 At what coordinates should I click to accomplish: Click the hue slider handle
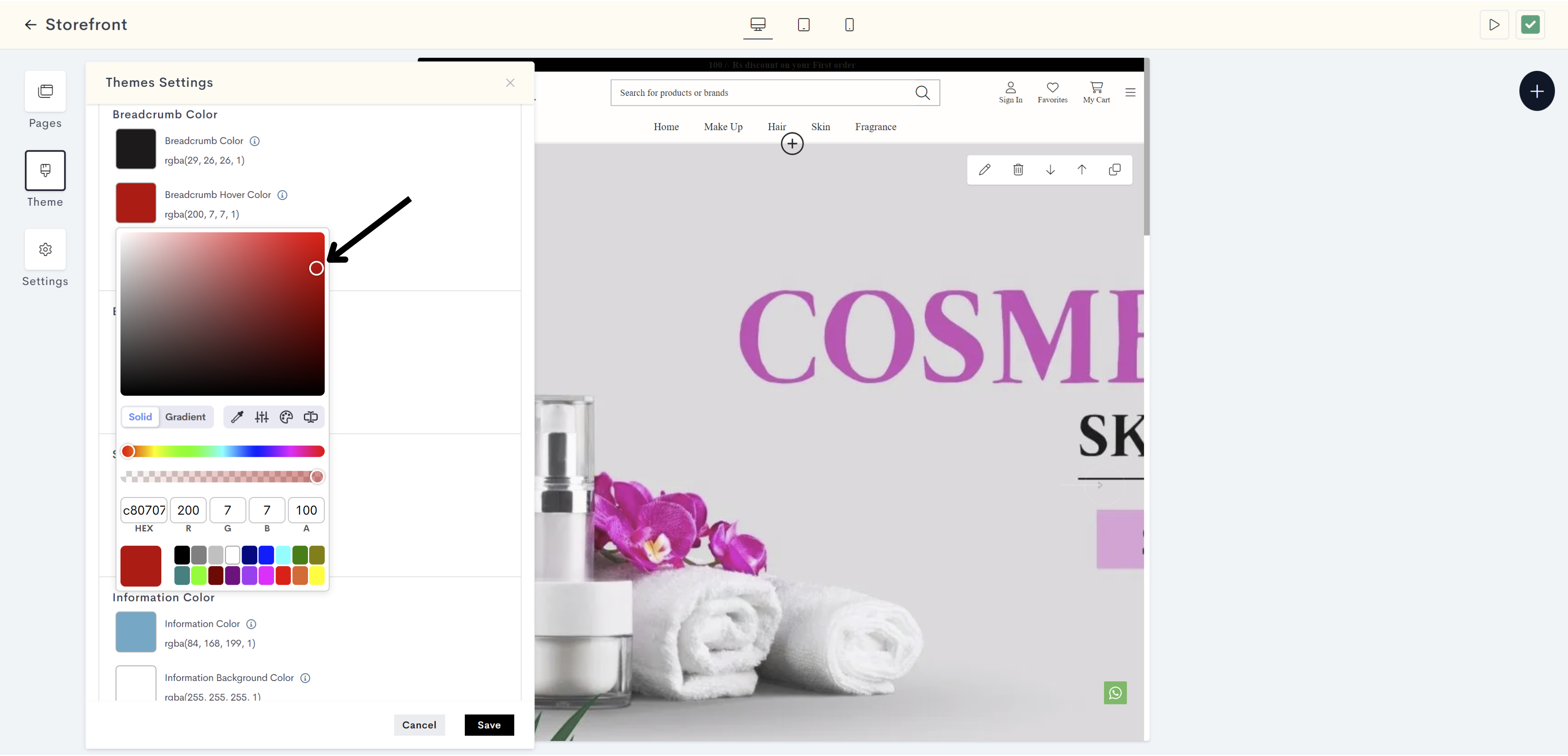(128, 452)
